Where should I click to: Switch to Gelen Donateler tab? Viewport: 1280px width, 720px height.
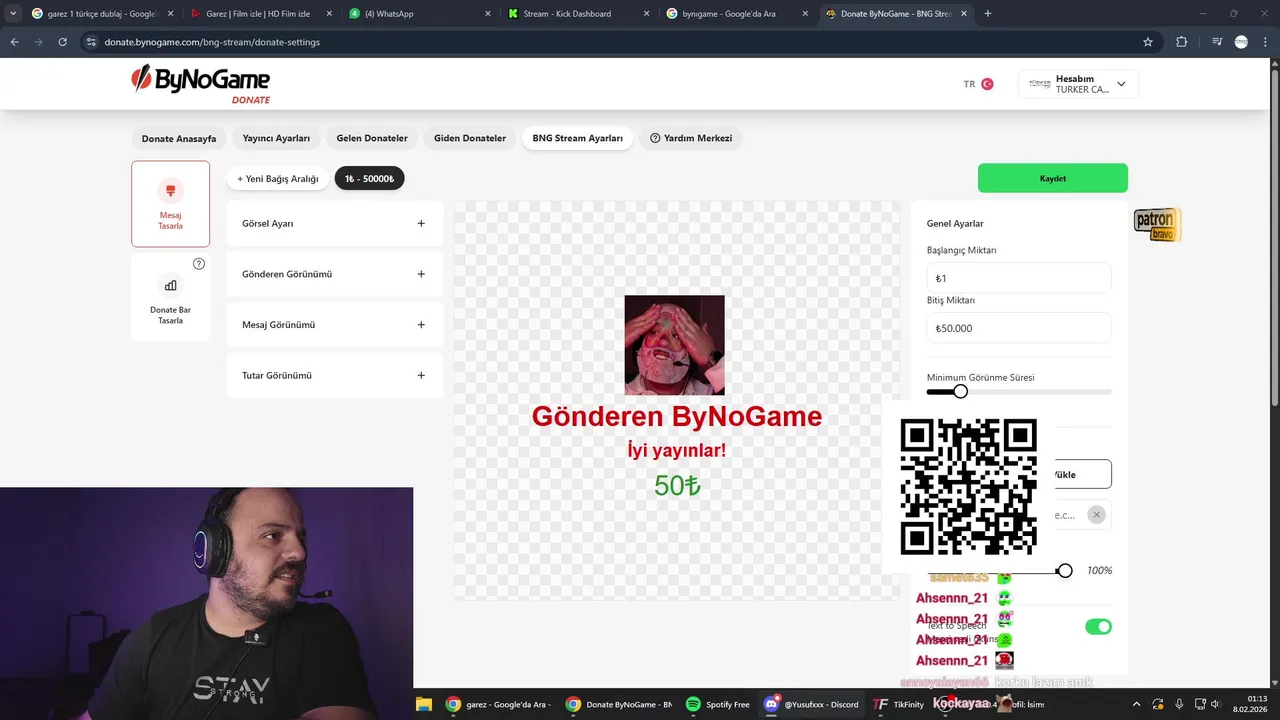click(372, 138)
